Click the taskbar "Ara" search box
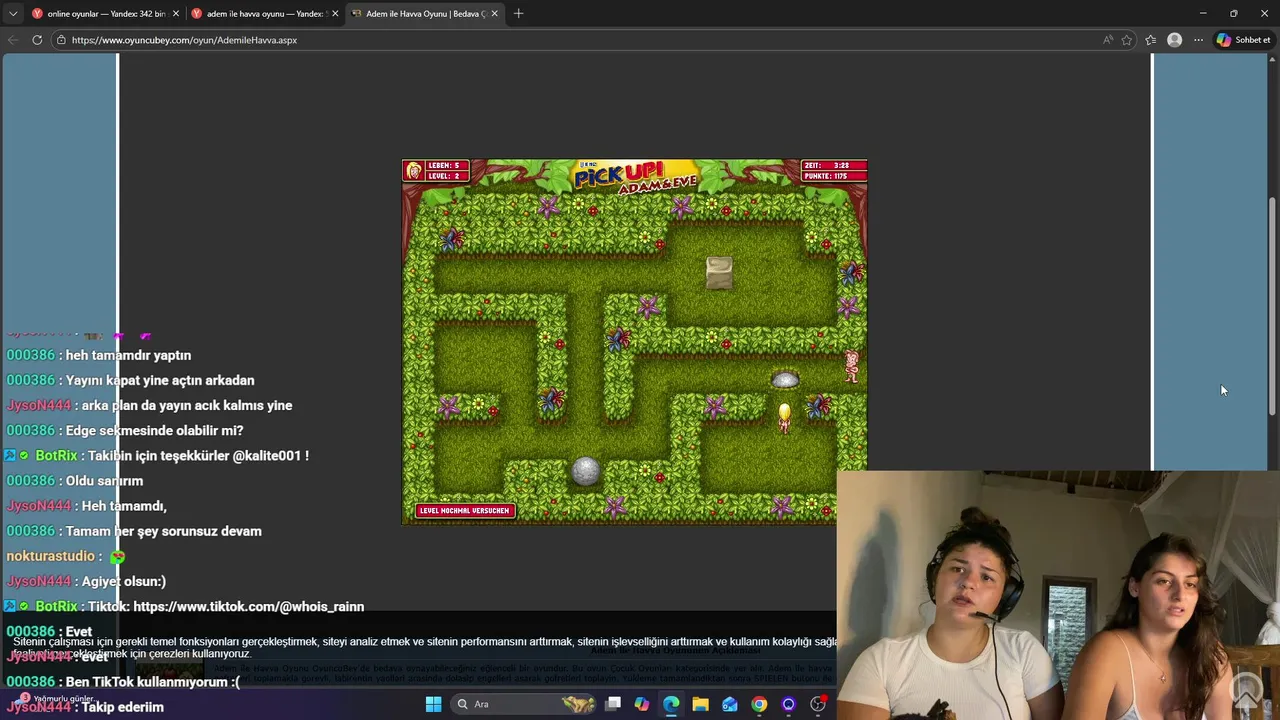1280x720 pixels. point(522,704)
